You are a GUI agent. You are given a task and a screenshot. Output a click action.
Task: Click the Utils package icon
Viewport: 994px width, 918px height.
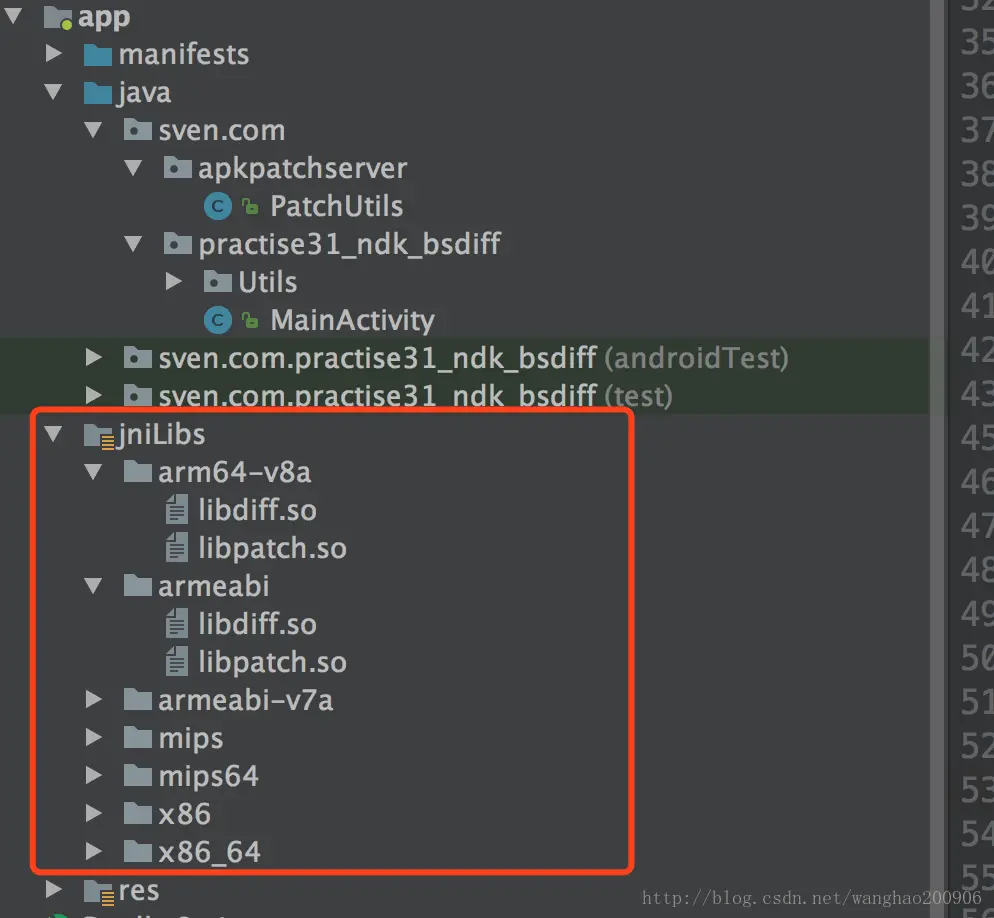tap(217, 281)
